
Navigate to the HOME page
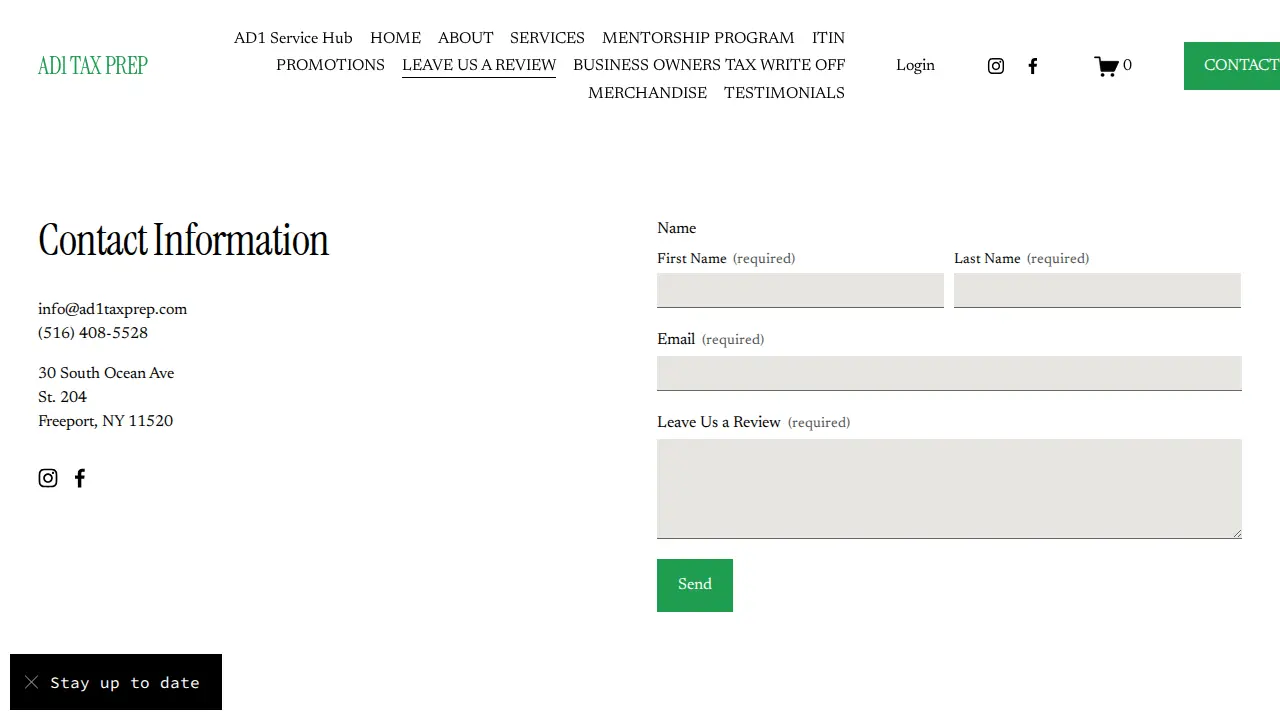tap(395, 38)
